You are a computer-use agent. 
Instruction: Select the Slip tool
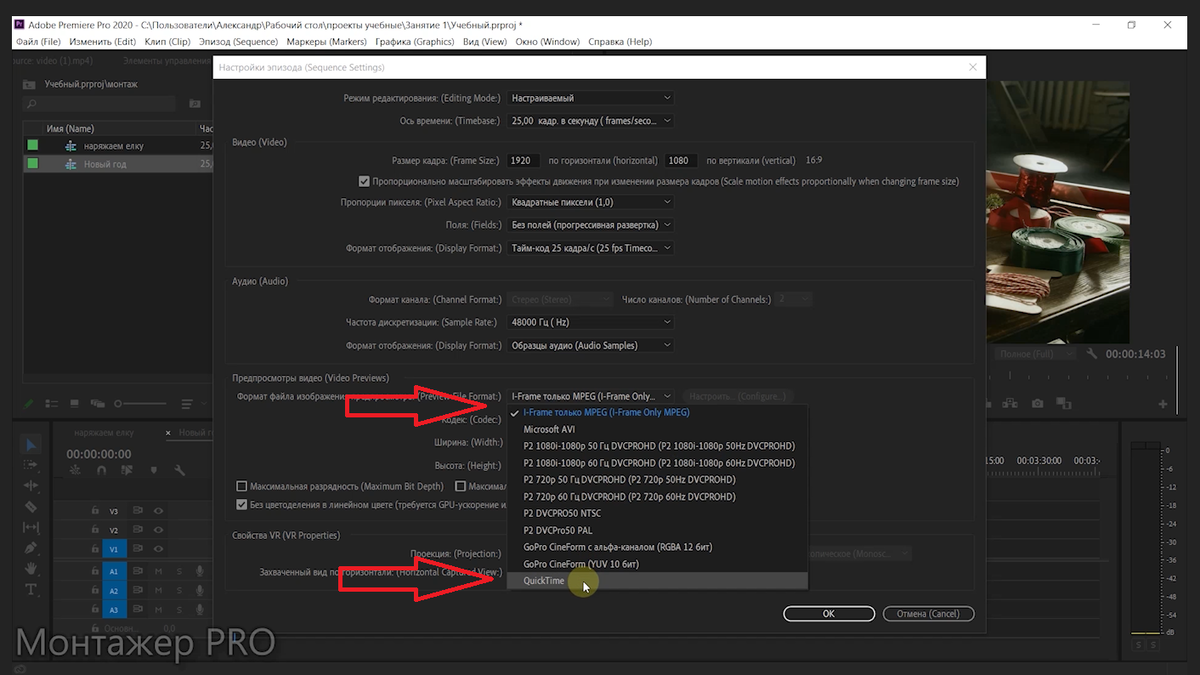click(x=30, y=527)
